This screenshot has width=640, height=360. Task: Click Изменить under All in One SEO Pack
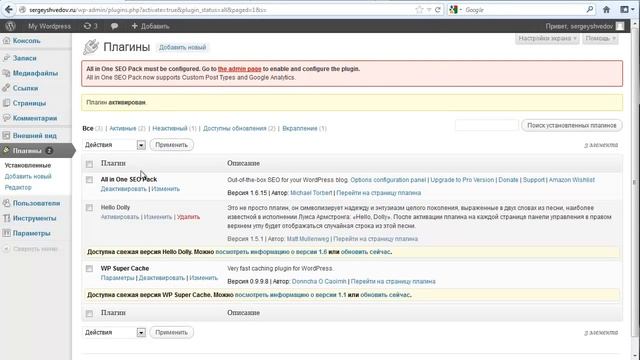[x=165, y=189]
